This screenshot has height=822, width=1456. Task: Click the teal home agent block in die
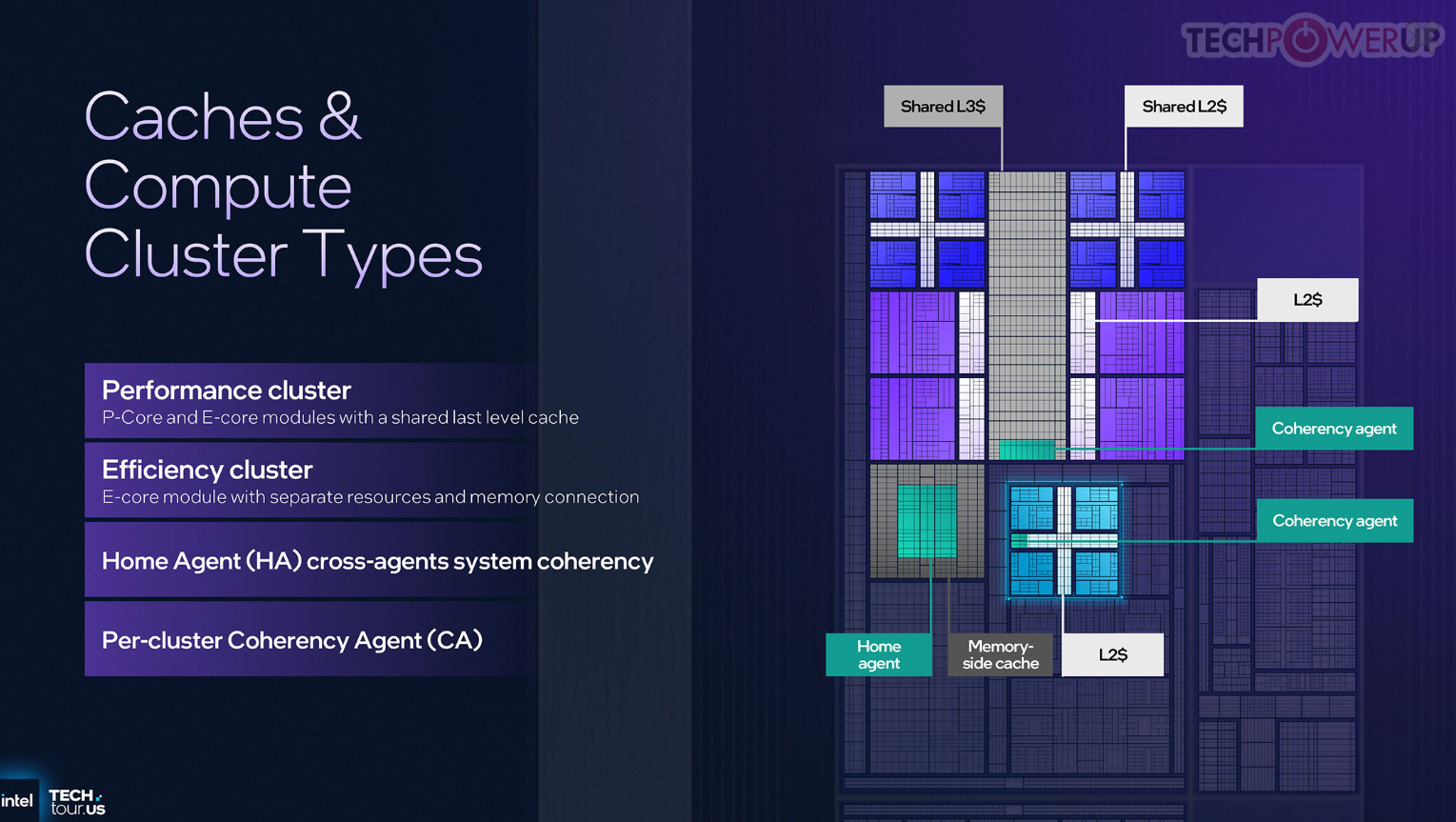927,521
